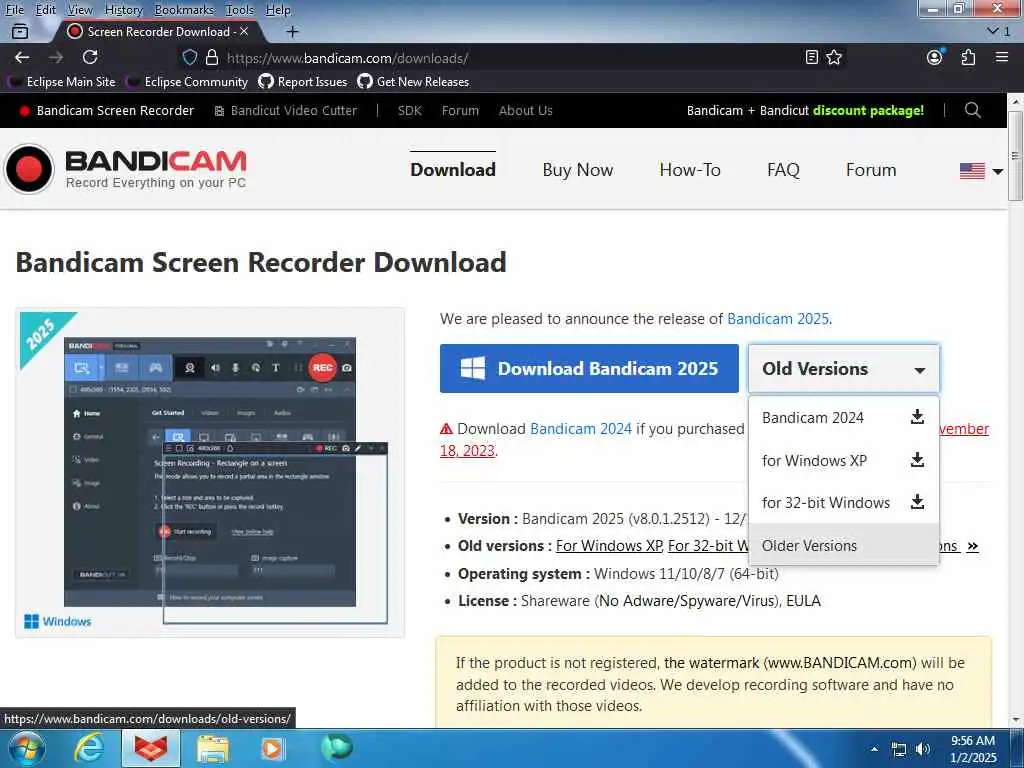Viewport: 1024px width, 768px height.
Task: Click Bandicam Screen Recorder top bar link
Action: coord(108,110)
